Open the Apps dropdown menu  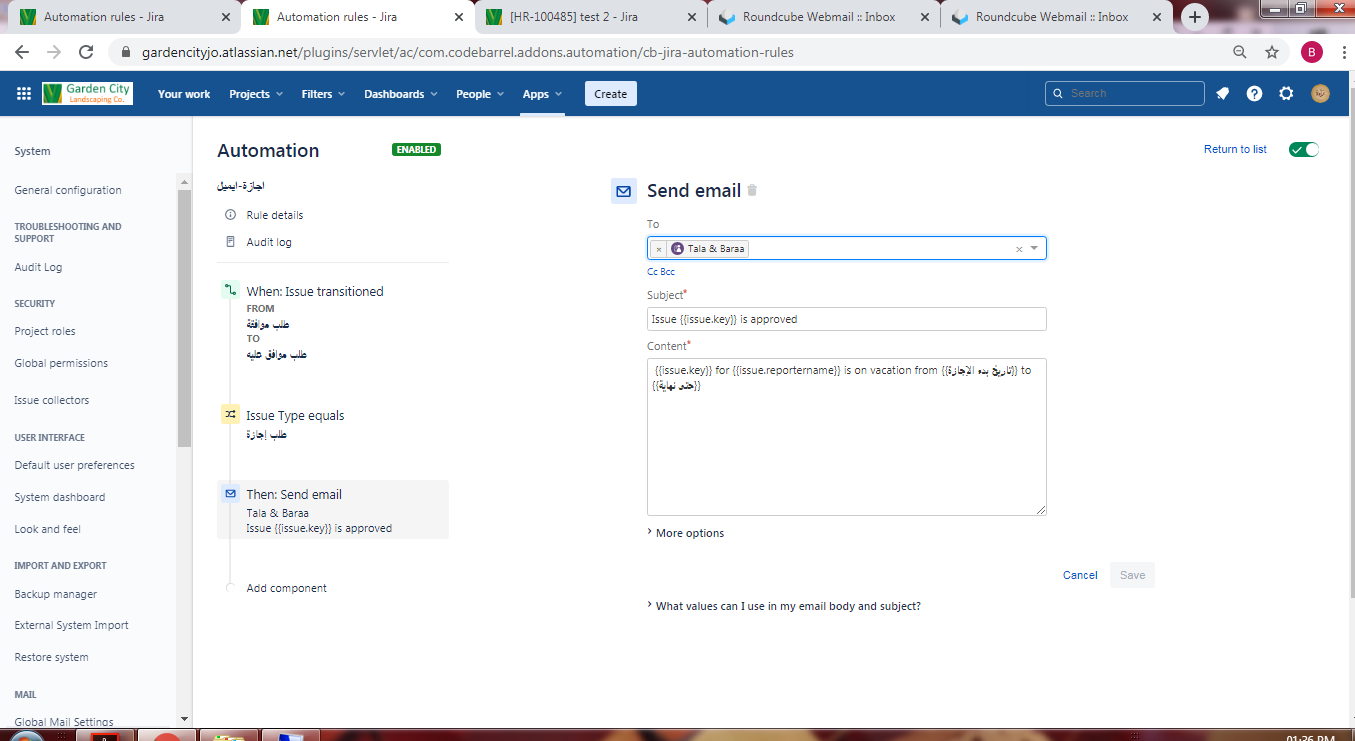coord(542,94)
